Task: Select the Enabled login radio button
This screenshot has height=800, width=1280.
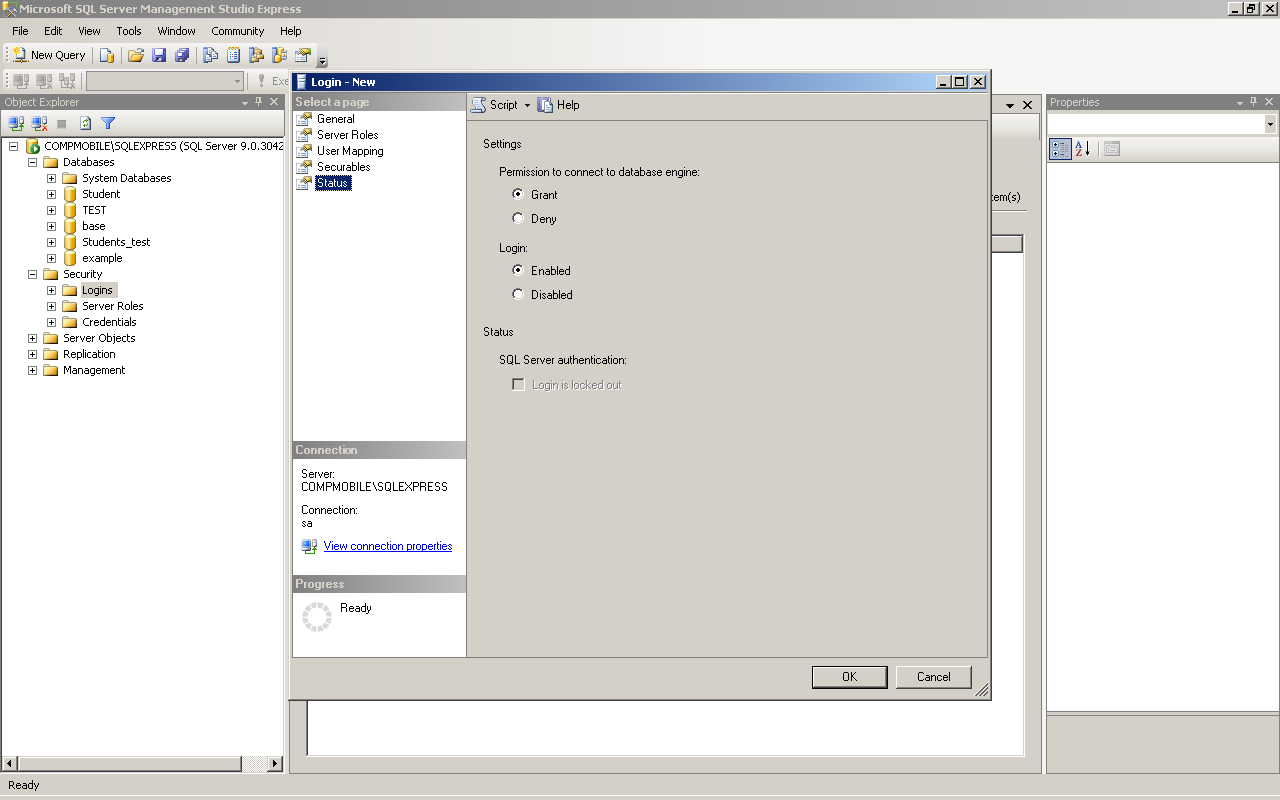Action: point(518,270)
